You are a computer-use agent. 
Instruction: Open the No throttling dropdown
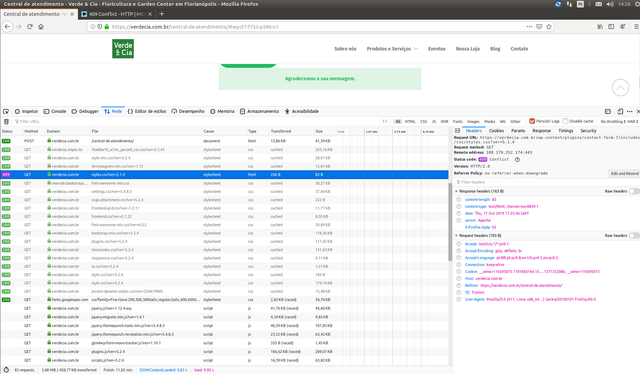tap(613, 122)
